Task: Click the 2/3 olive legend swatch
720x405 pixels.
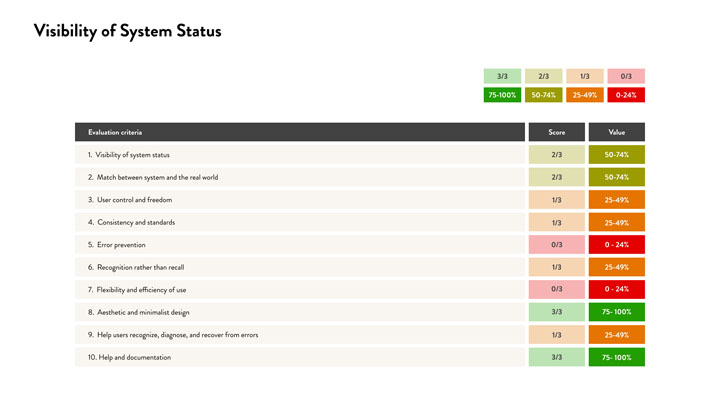Action: point(543,76)
